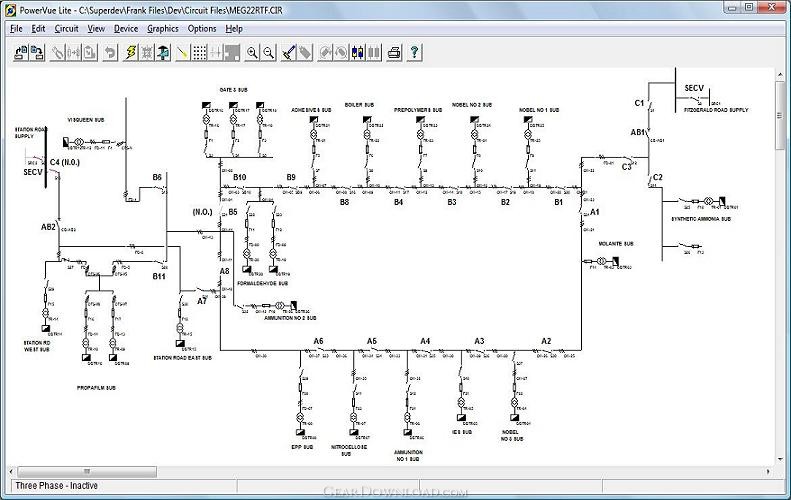Click the 'MOLANTE SUB' label
Screen dimensions: 791x500
pos(616,244)
